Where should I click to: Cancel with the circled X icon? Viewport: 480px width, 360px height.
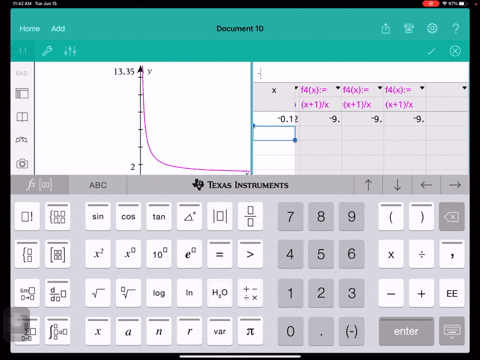(455, 51)
